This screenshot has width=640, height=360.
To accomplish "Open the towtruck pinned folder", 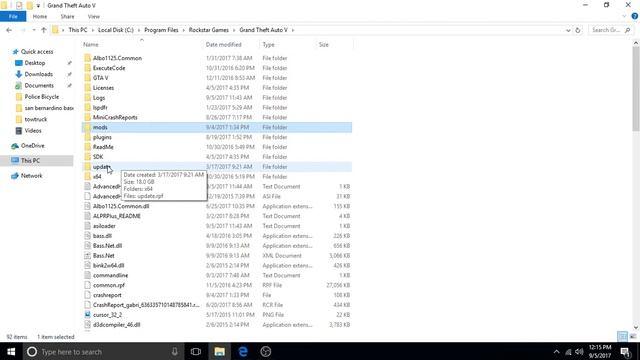I will click(36, 119).
